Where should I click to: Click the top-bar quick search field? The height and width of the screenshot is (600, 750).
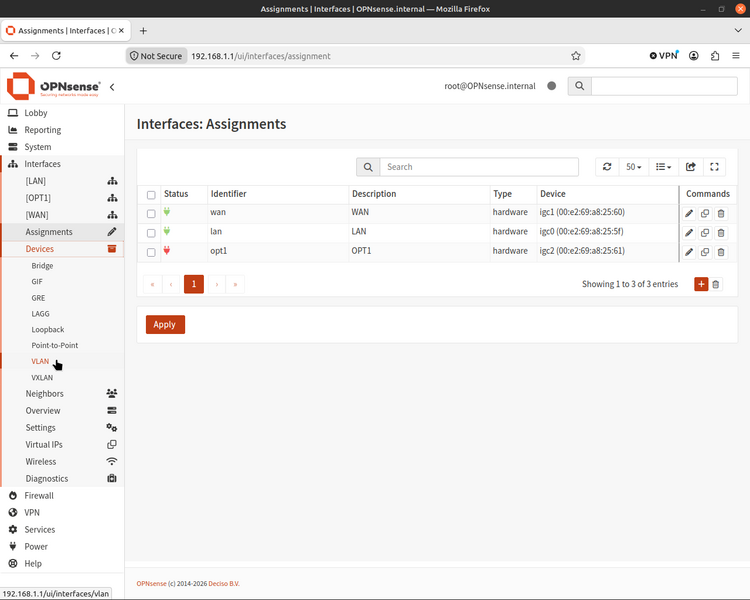click(664, 86)
